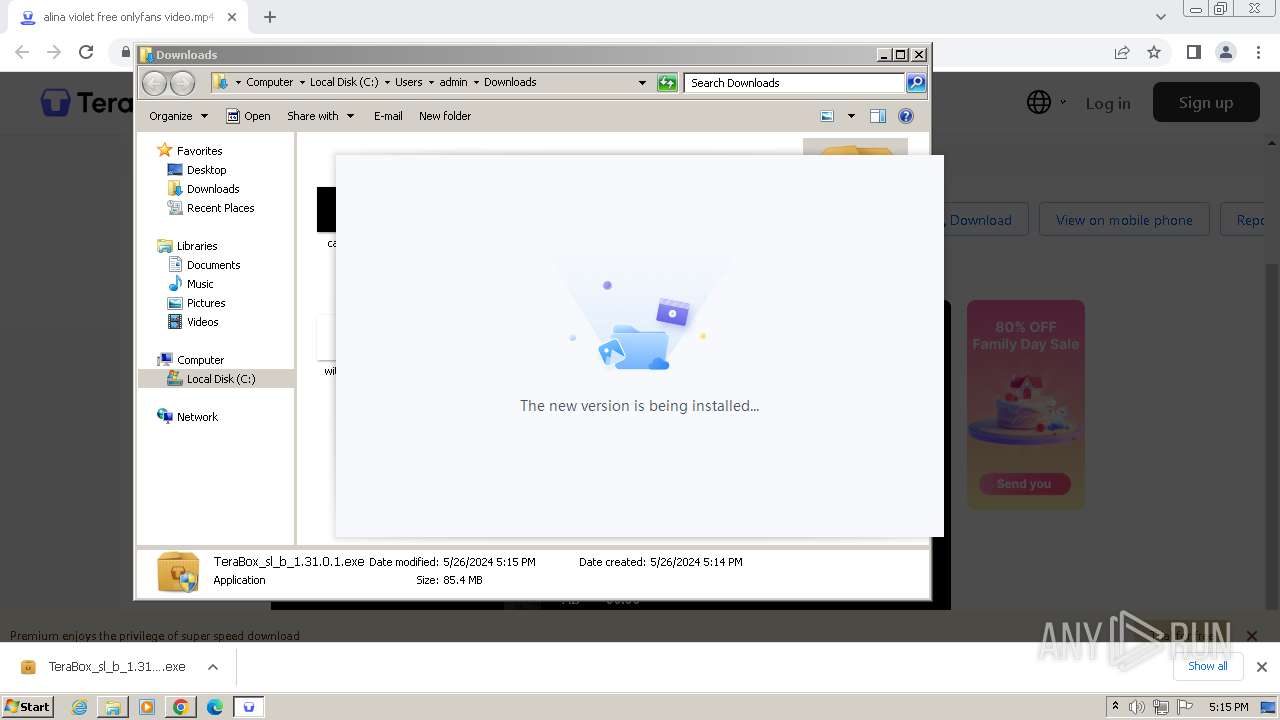
Task: Click the Sign up button
Action: coord(1206,102)
